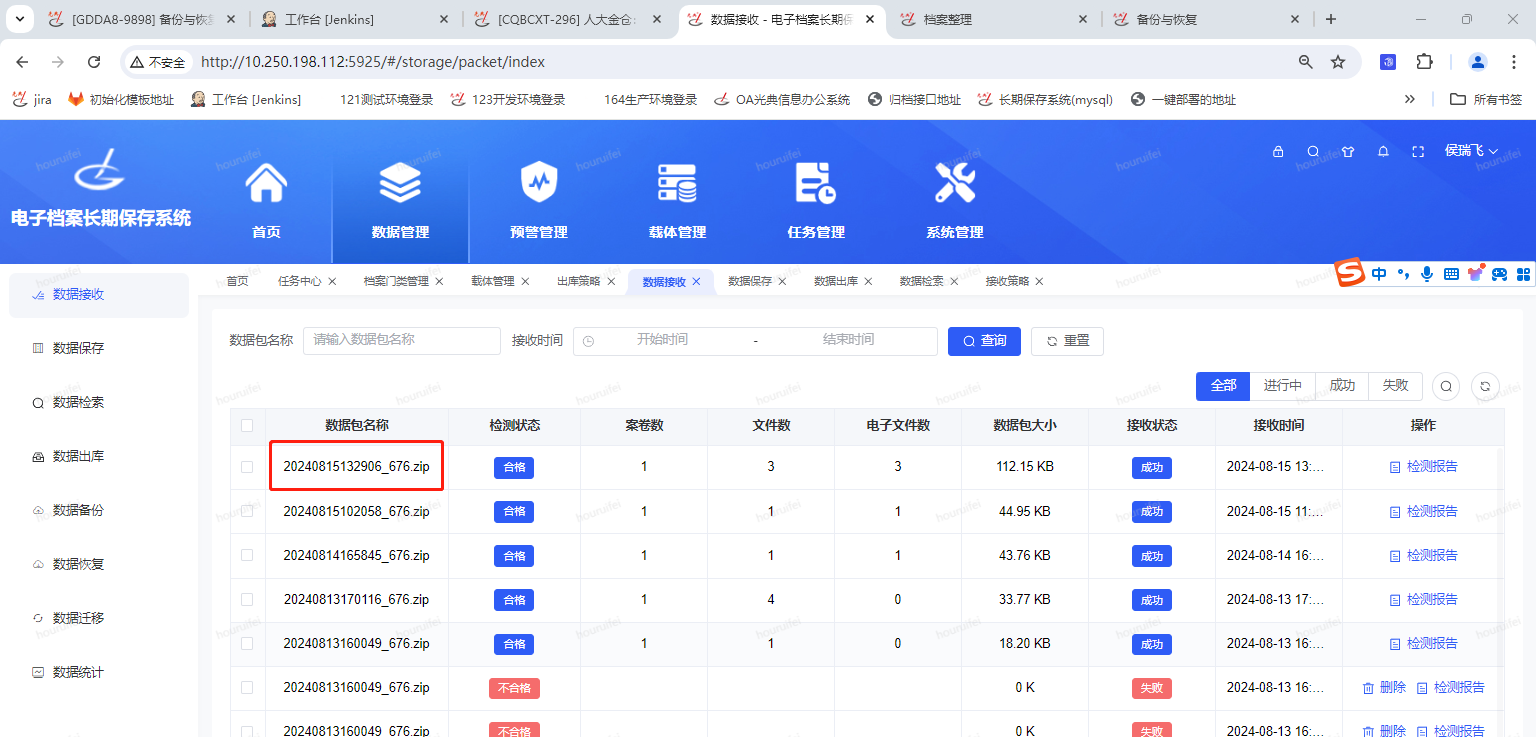Reload the page with the browser refresh icon
Screen dimensions: 1536x737
(x=94, y=62)
